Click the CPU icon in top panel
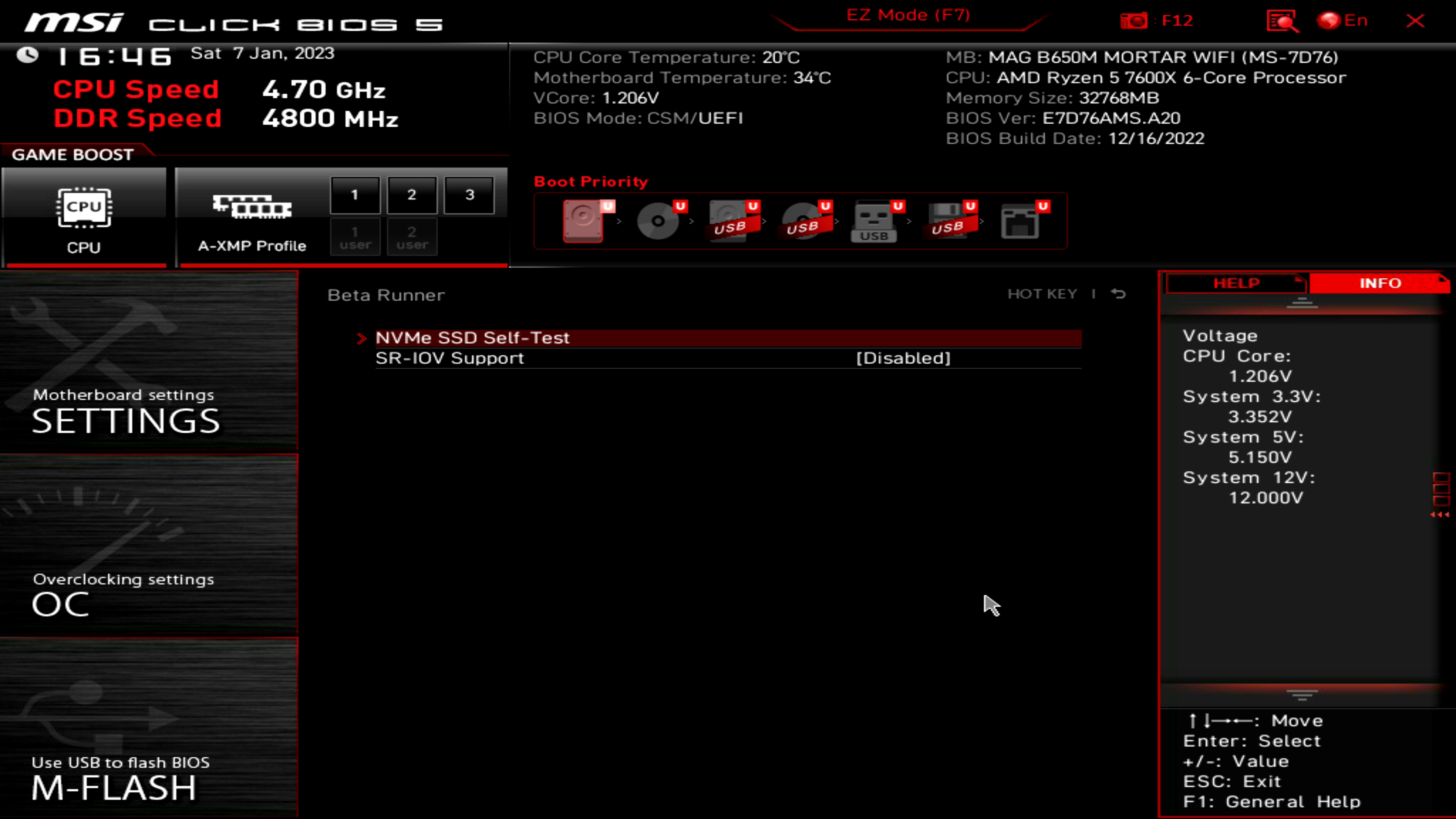This screenshot has width=1456, height=819. click(x=84, y=207)
